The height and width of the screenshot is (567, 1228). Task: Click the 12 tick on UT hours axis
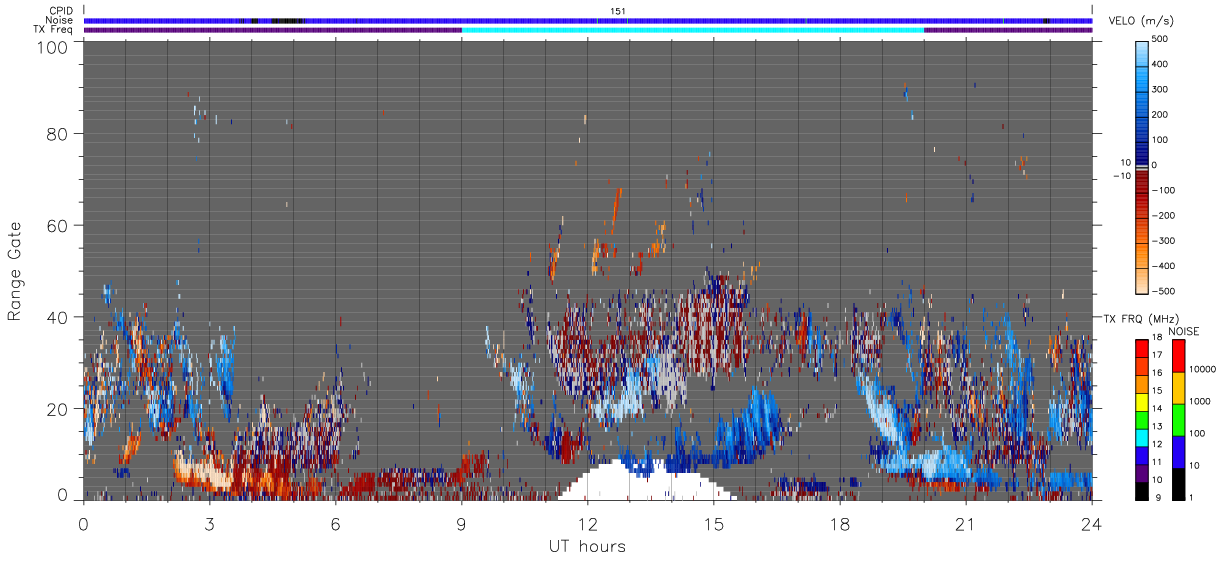pos(588,523)
